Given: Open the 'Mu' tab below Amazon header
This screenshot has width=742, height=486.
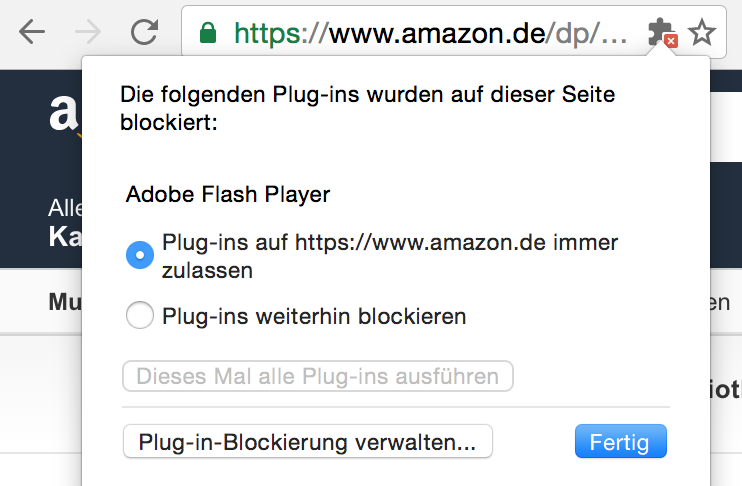Looking at the screenshot, I should 64,301.
